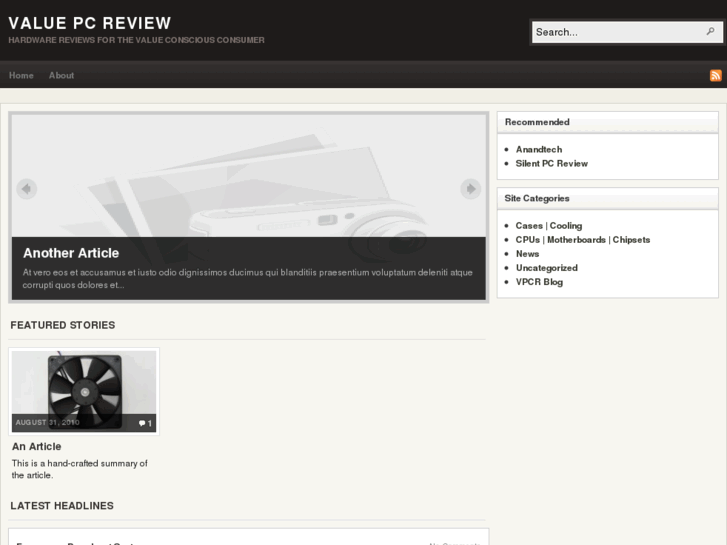Screen dimensions: 727x545
Task: Open the Anandtech recommended link
Action: pyautogui.click(x=539, y=149)
